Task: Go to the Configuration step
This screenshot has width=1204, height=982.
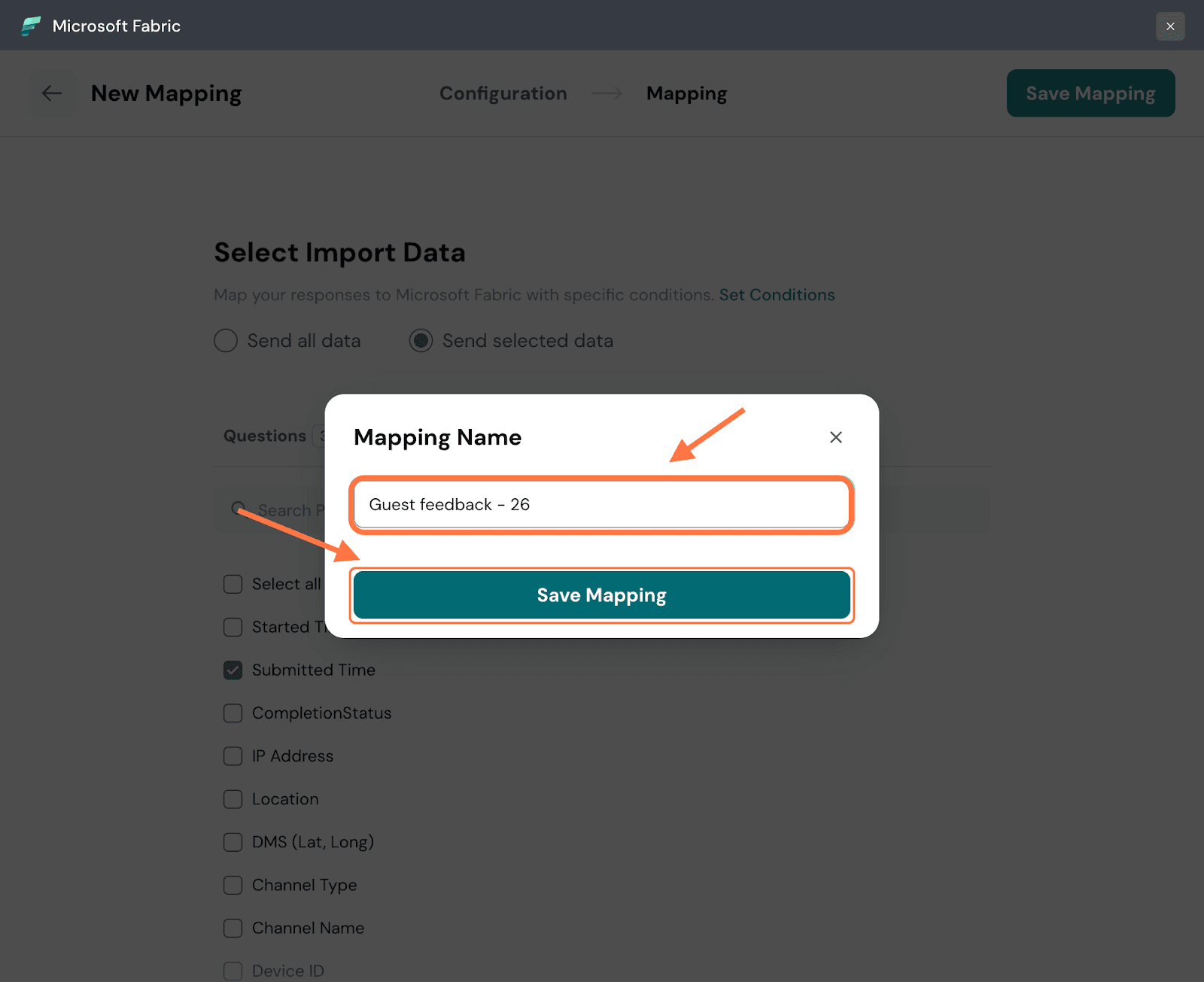Action: pos(503,93)
